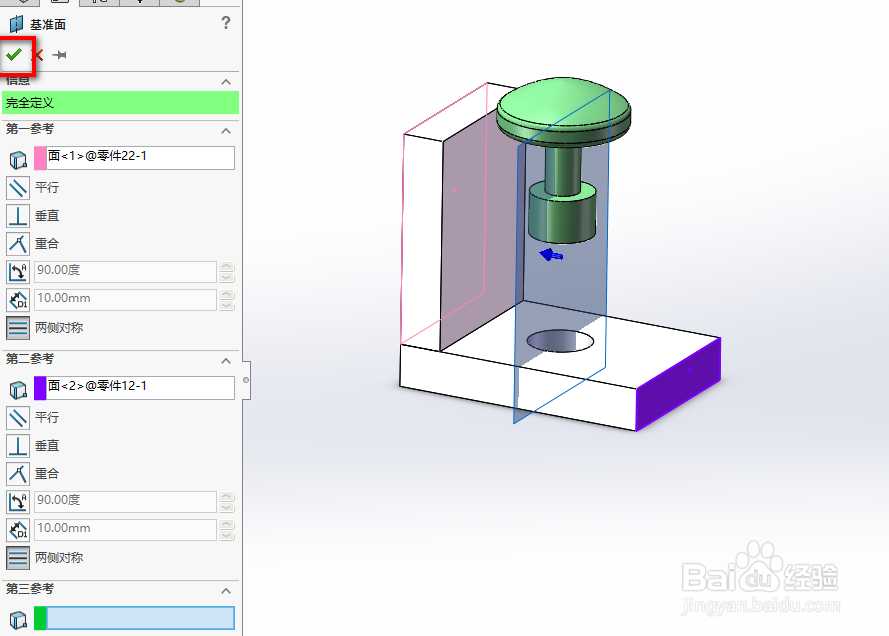Decrease first reference angle with down arrow
Image resolution: width=889 pixels, height=636 pixels.
227,277
